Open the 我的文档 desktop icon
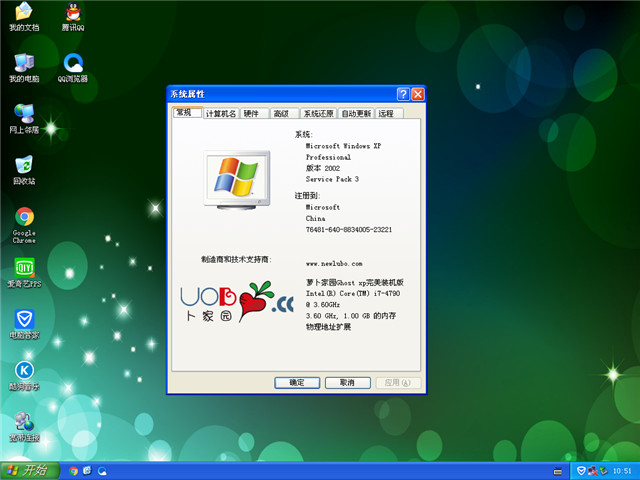 pyautogui.click(x=24, y=16)
